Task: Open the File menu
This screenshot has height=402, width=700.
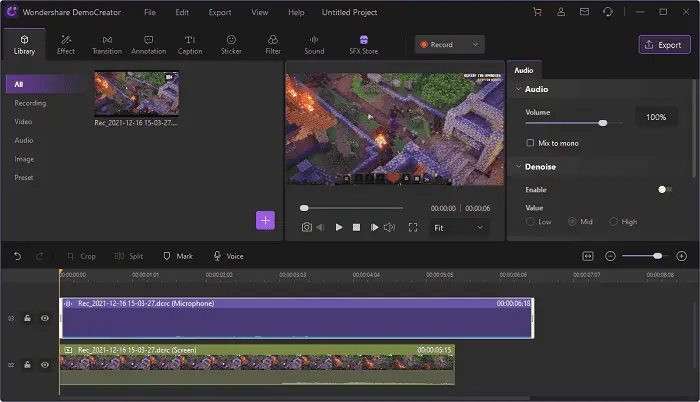Action: click(x=150, y=13)
